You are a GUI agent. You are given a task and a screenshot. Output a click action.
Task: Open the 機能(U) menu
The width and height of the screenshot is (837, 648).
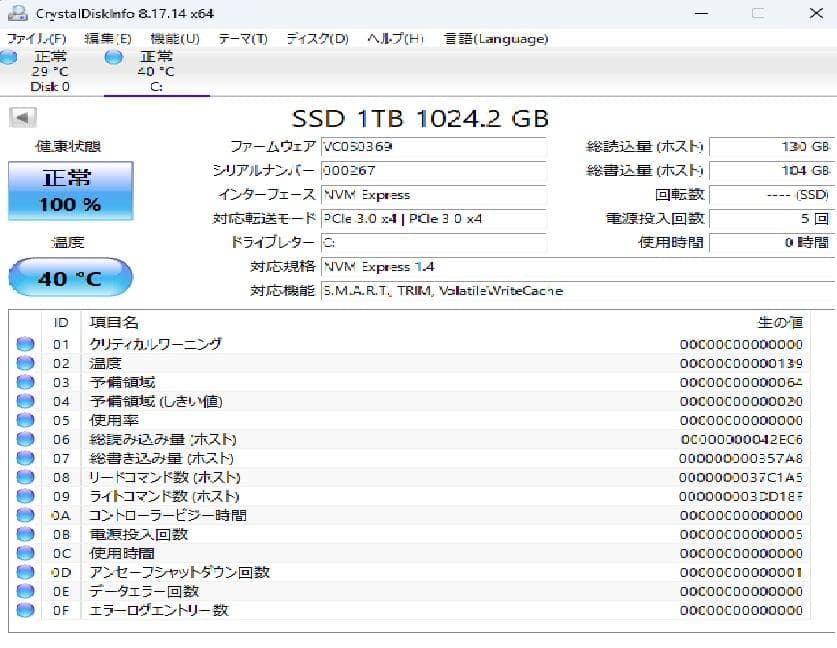(170, 38)
